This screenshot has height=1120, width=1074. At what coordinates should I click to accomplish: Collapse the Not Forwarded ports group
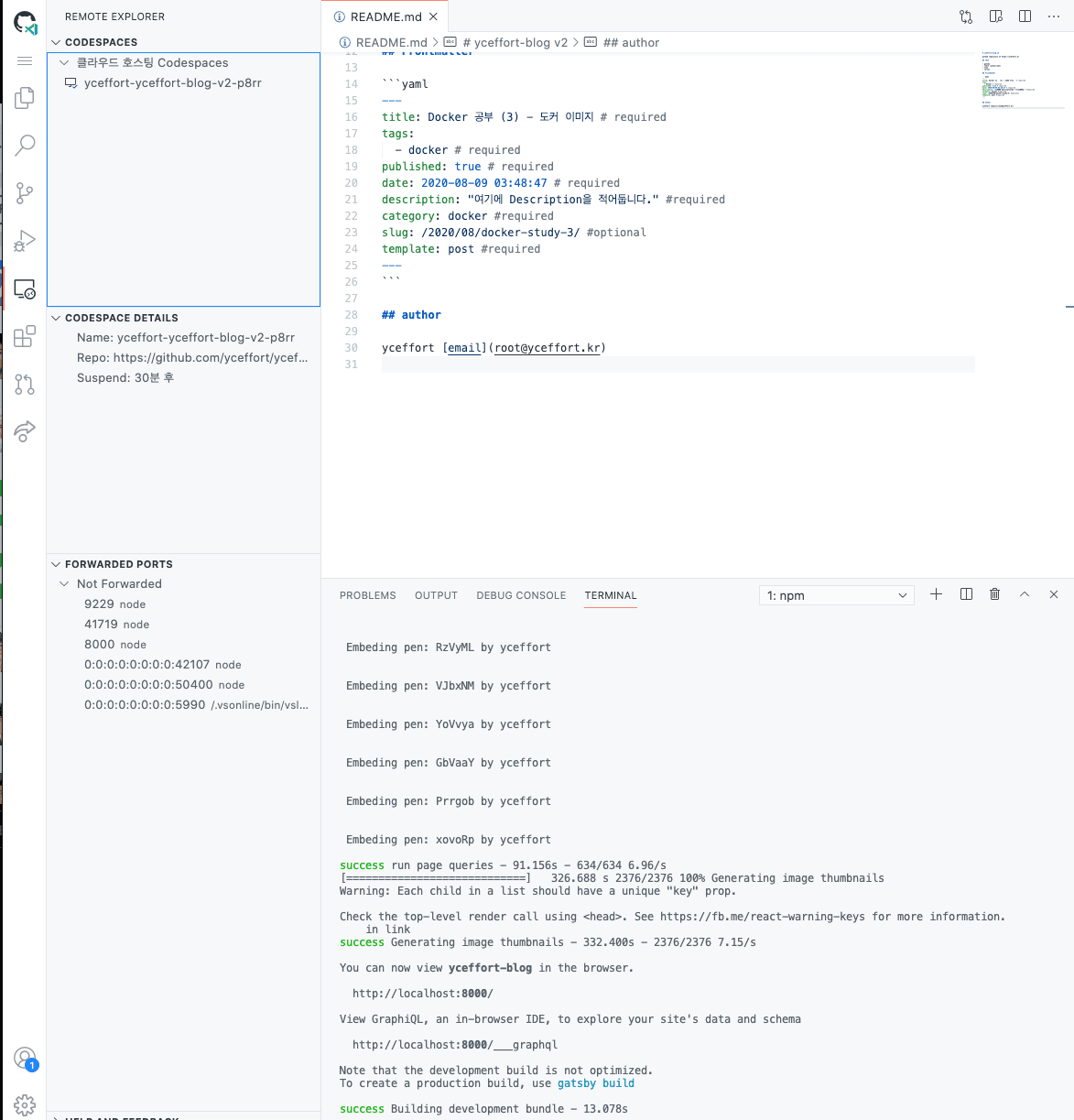(64, 584)
